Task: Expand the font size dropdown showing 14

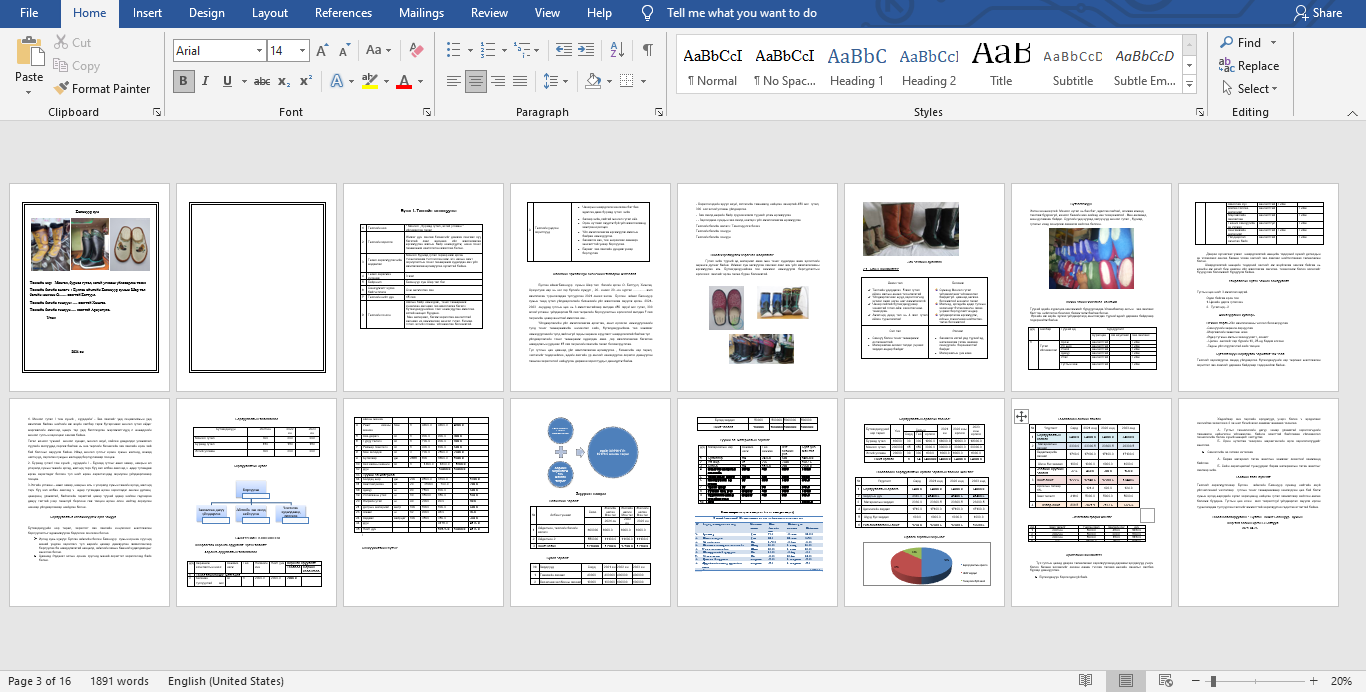Action: pyautogui.click(x=303, y=50)
